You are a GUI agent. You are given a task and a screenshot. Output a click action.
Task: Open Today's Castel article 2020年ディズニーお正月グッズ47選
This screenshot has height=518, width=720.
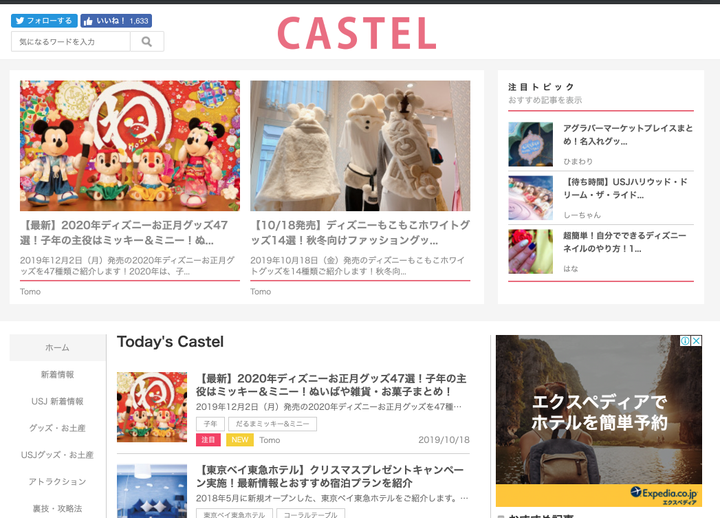(331, 385)
